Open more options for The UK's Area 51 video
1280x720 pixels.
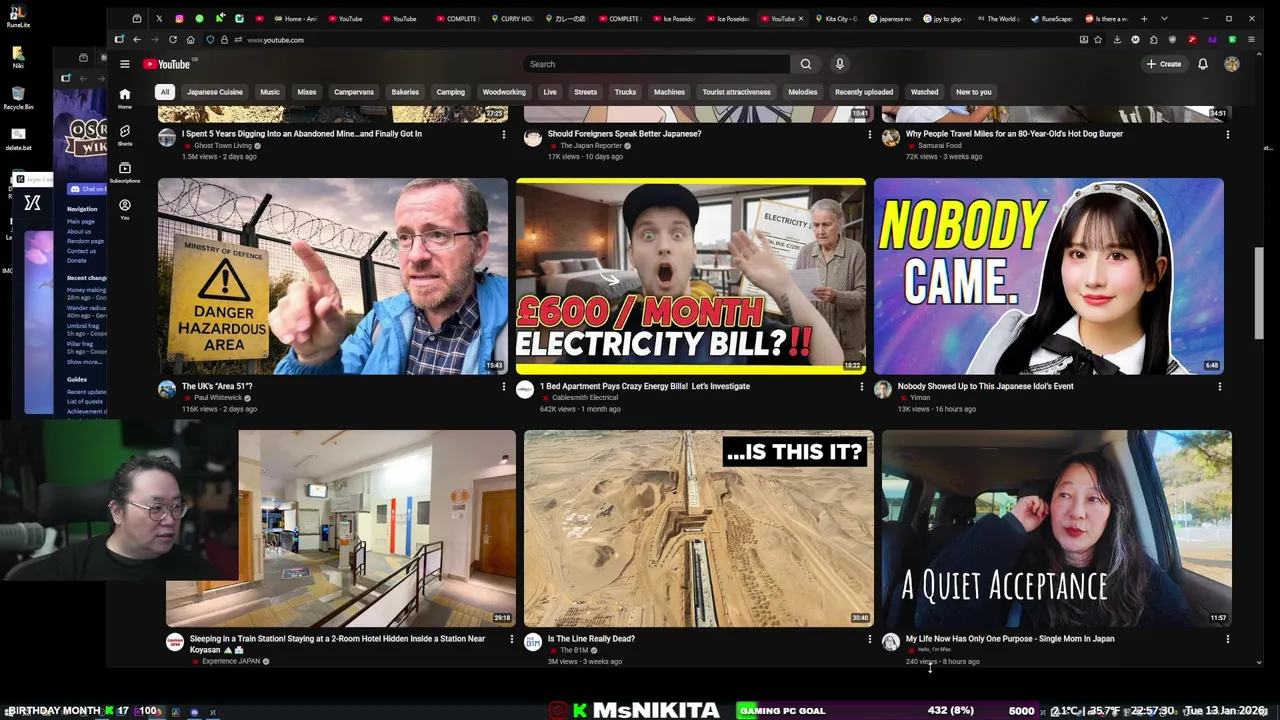503,386
